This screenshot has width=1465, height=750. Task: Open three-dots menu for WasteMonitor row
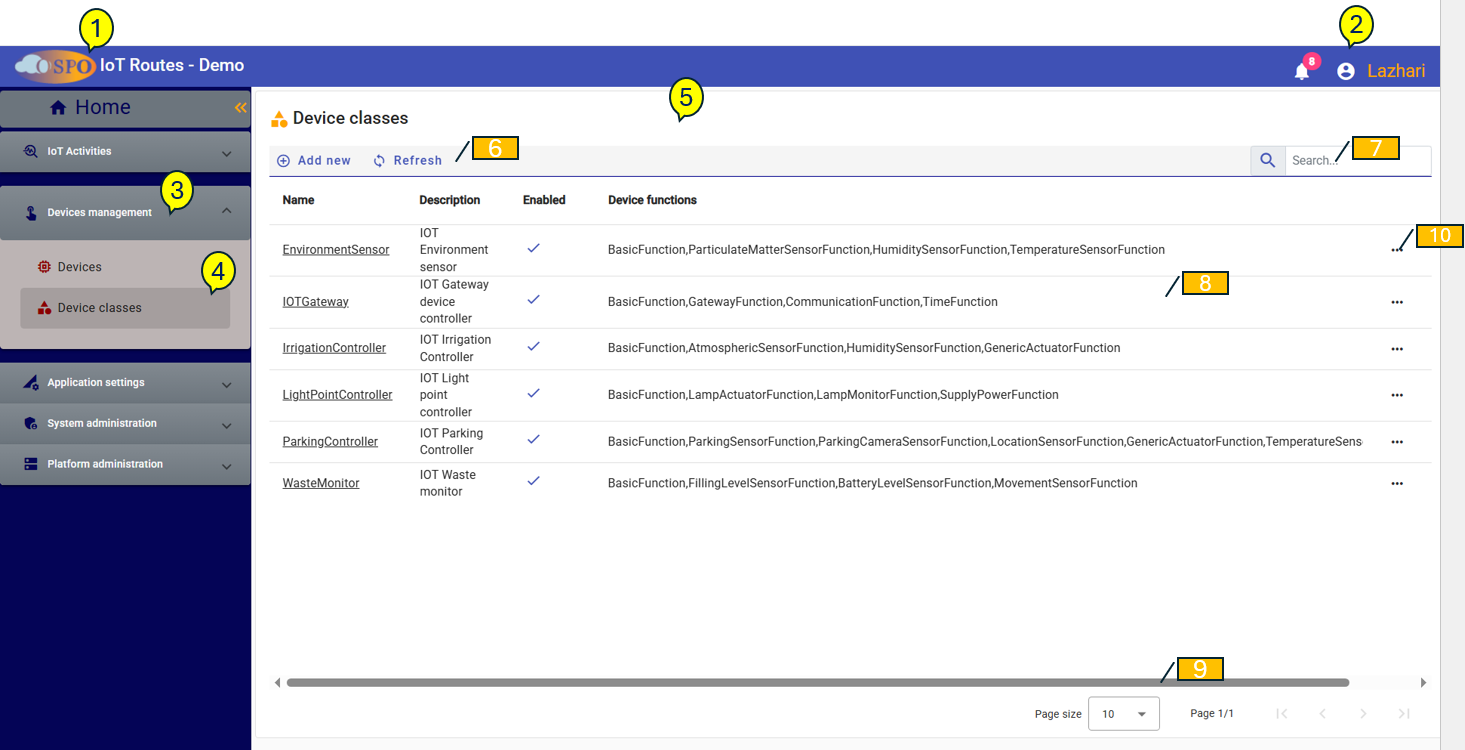click(1397, 483)
